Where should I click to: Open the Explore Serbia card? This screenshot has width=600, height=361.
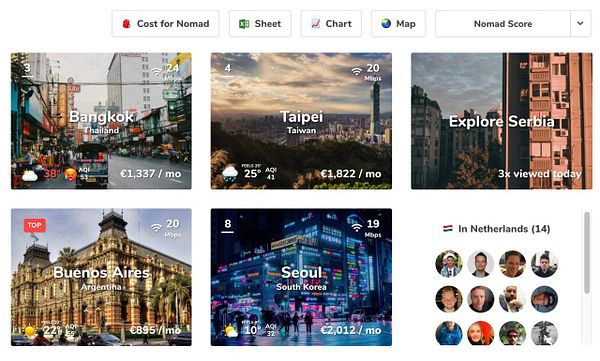pyautogui.click(x=502, y=121)
